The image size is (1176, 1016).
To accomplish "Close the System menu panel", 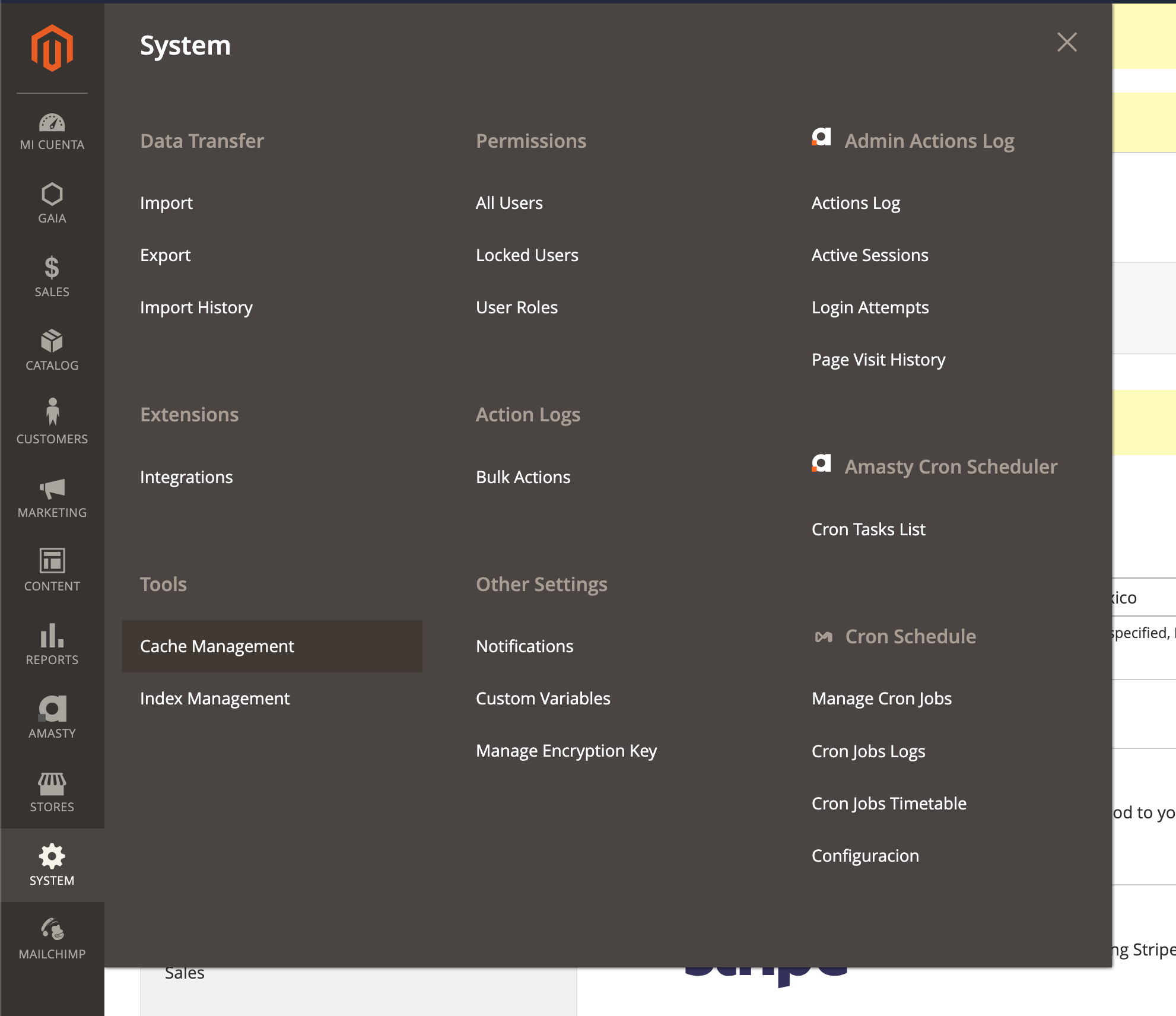I will click(1067, 42).
